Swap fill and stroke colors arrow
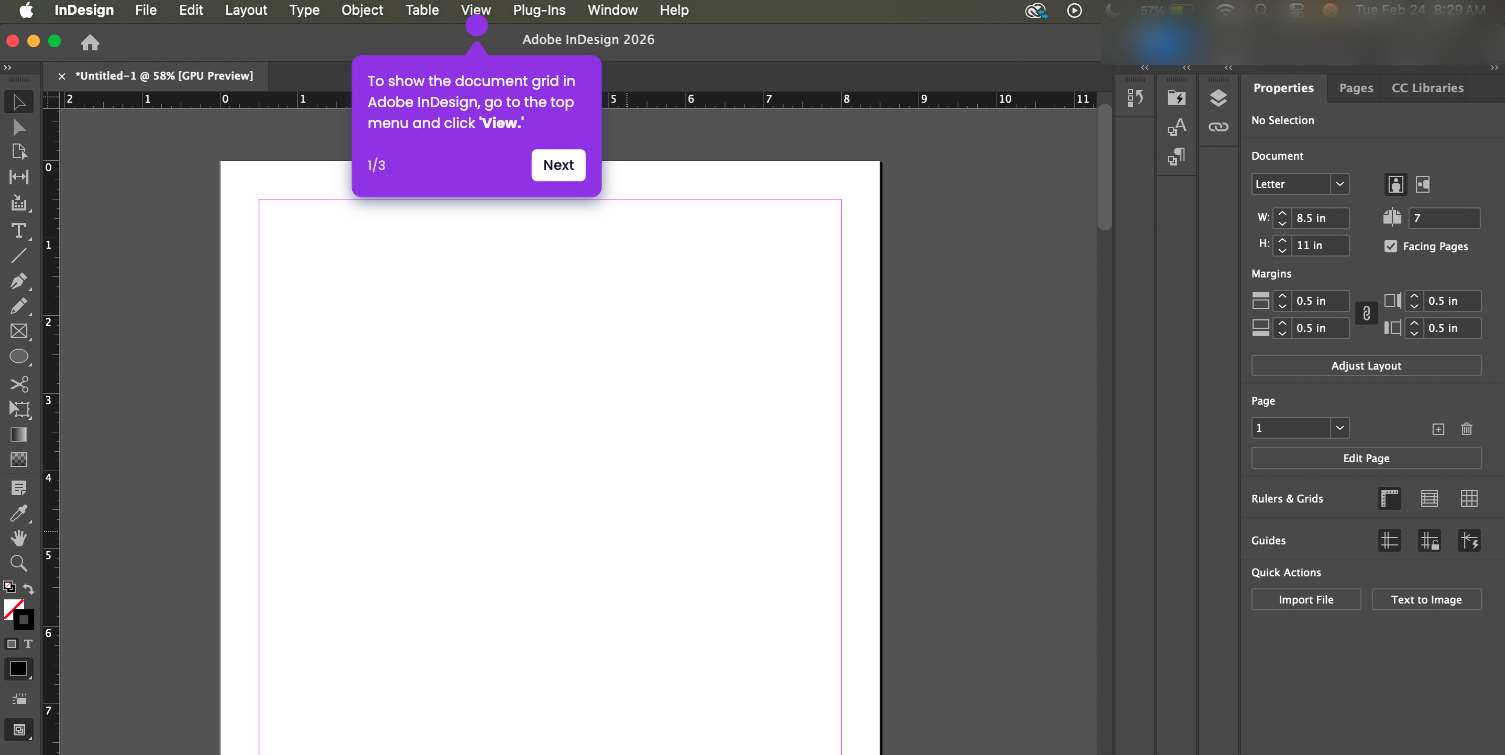The width and height of the screenshot is (1505, 755). click(29, 589)
